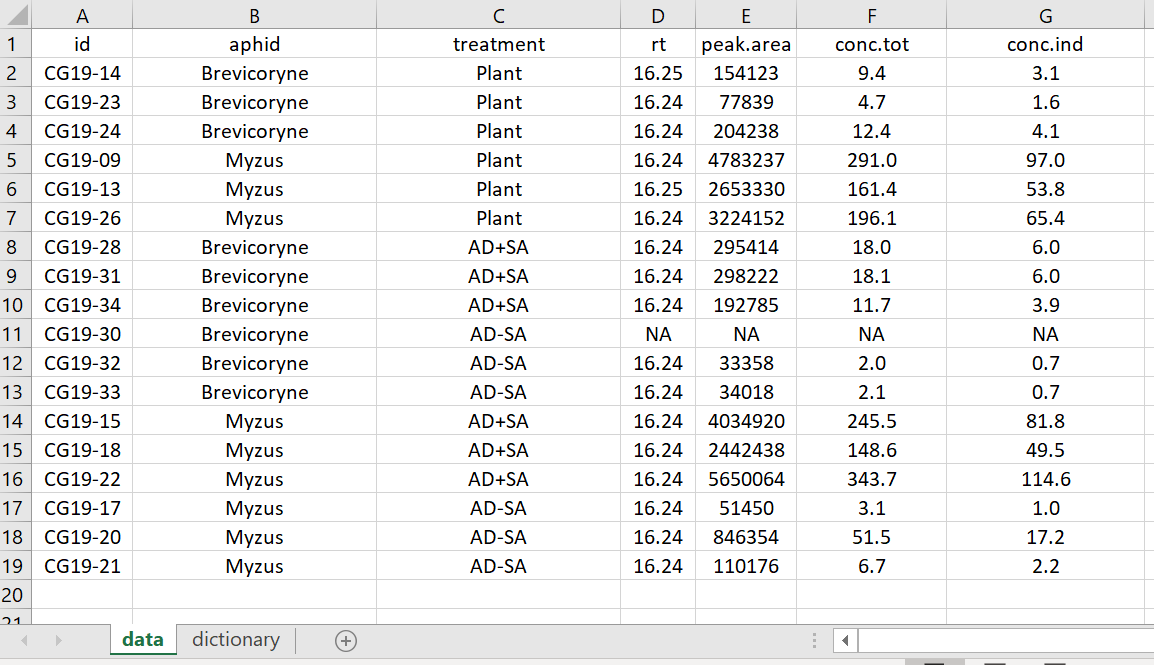Viewport: 1154px width, 665px height.
Task: Go to next sheet arrow
Action: (x=58, y=641)
